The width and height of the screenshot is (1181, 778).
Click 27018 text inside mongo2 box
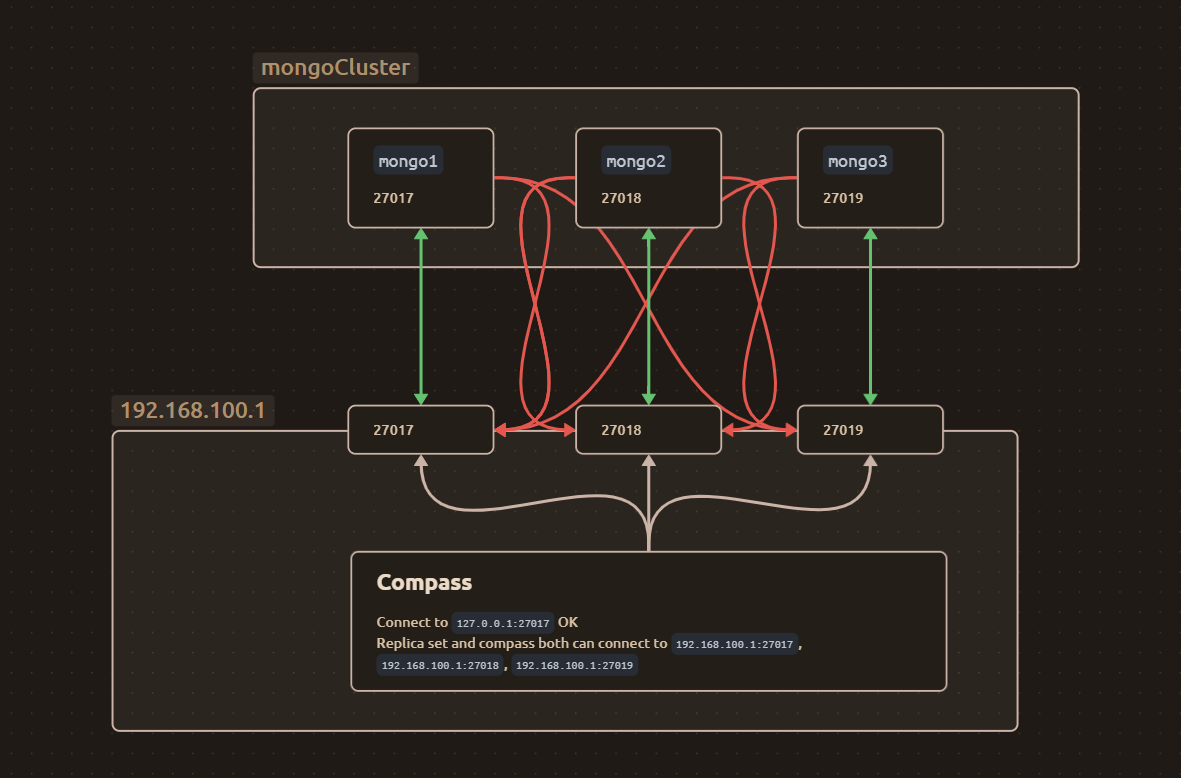click(621, 198)
